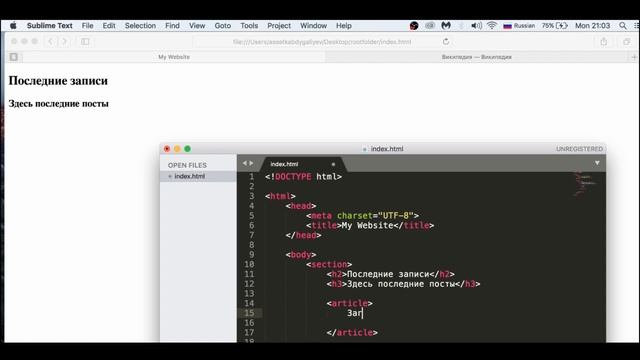Click the closing article tag line

tap(352, 333)
